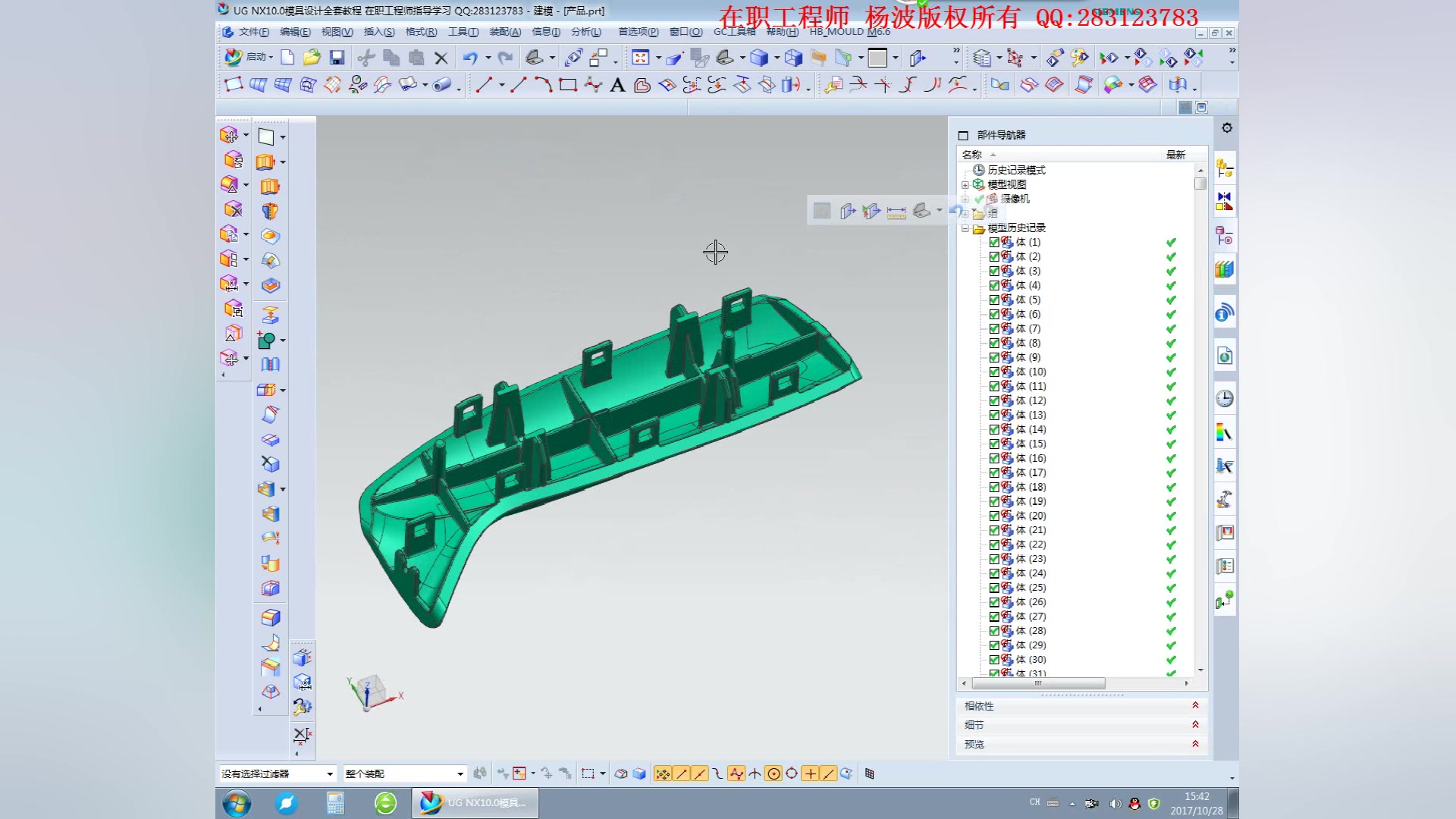Click the Open file folder icon
This screenshot has height=819, width=1456.
point(311,58)
